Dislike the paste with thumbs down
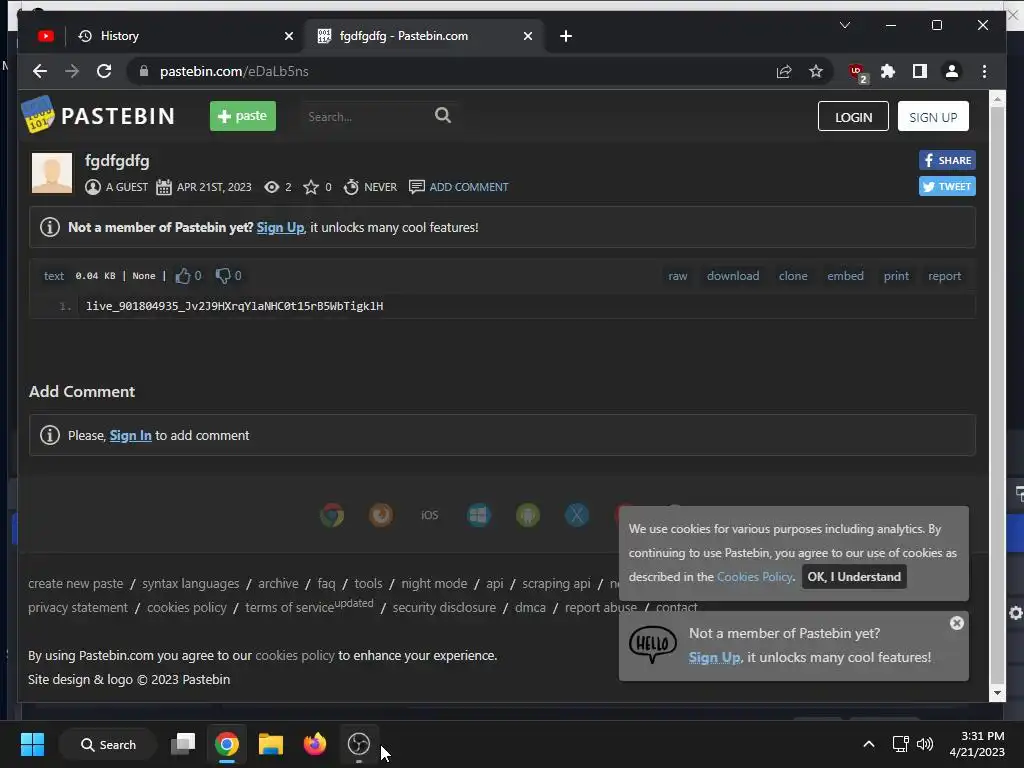 point(223,276)
